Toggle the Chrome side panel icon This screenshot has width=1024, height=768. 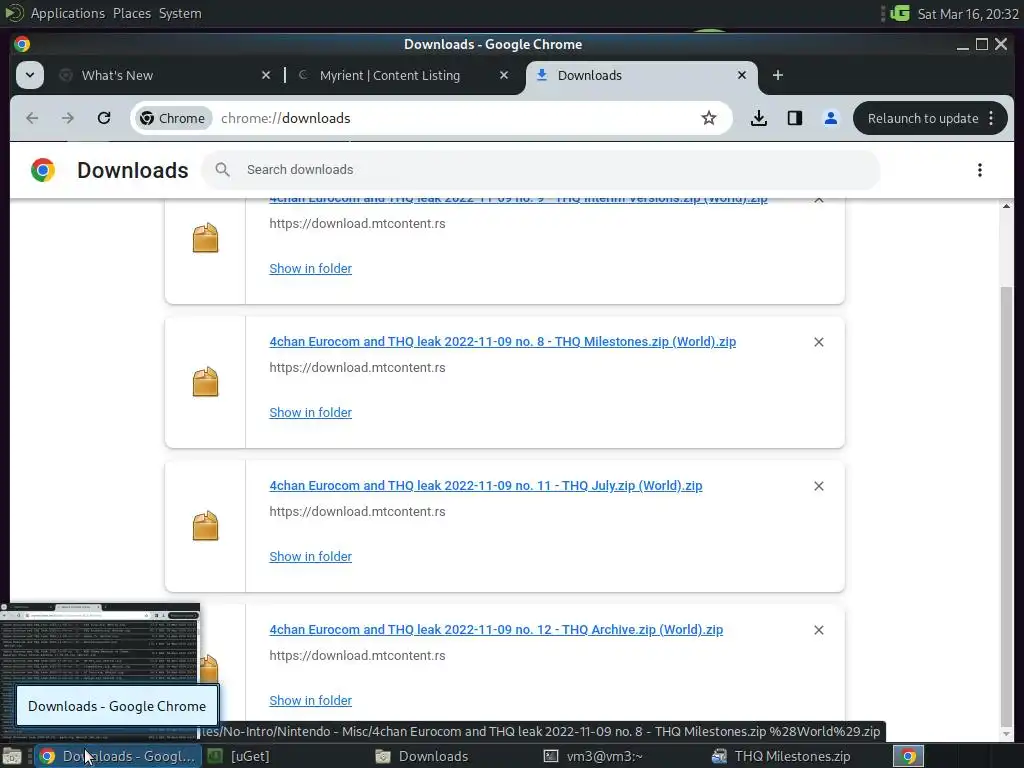click(x=795, y=118)
